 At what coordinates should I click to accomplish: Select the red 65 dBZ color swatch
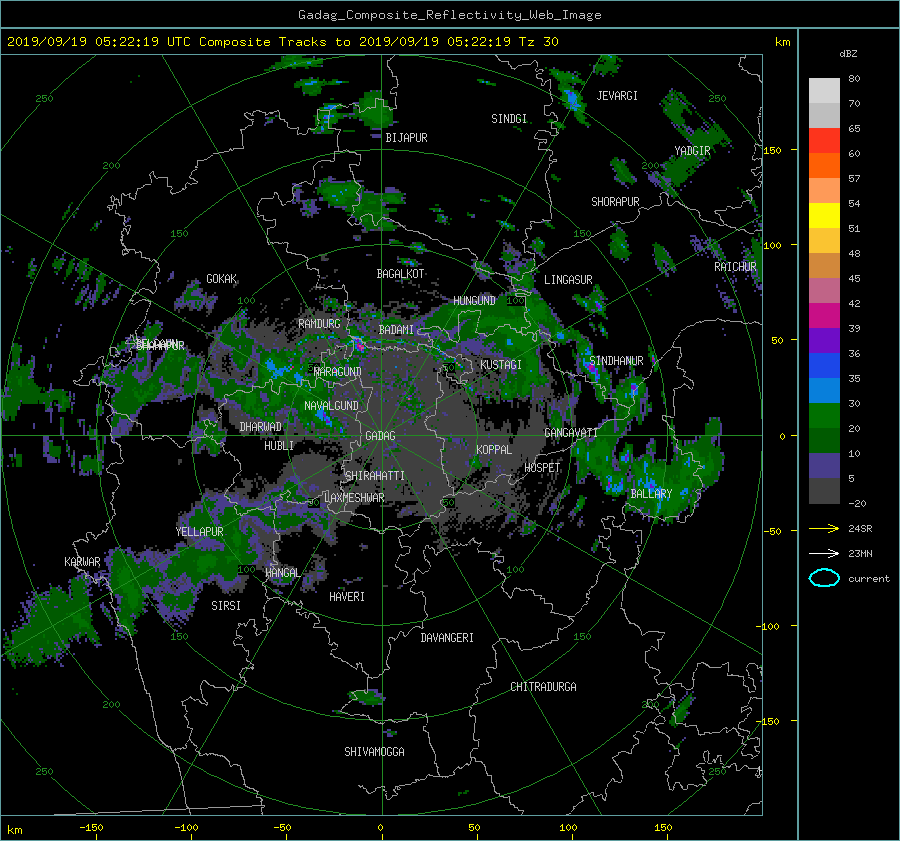point(824,140)
